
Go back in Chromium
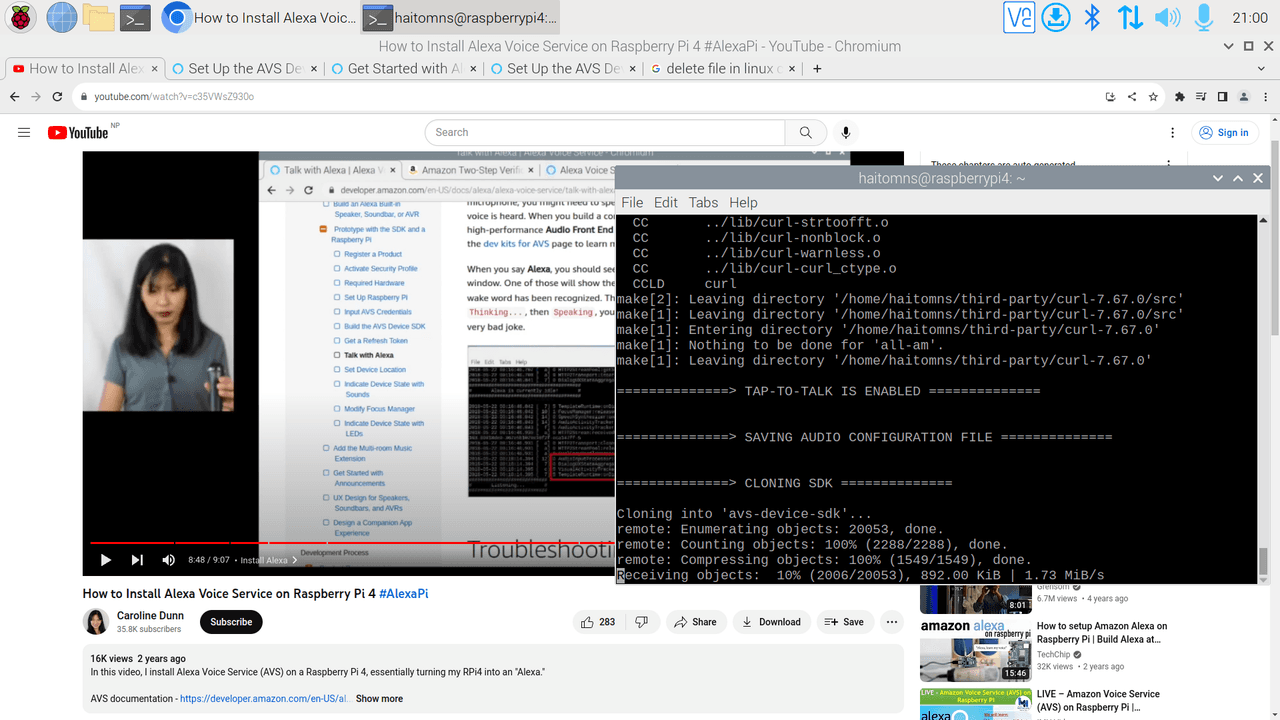point(14,97)
